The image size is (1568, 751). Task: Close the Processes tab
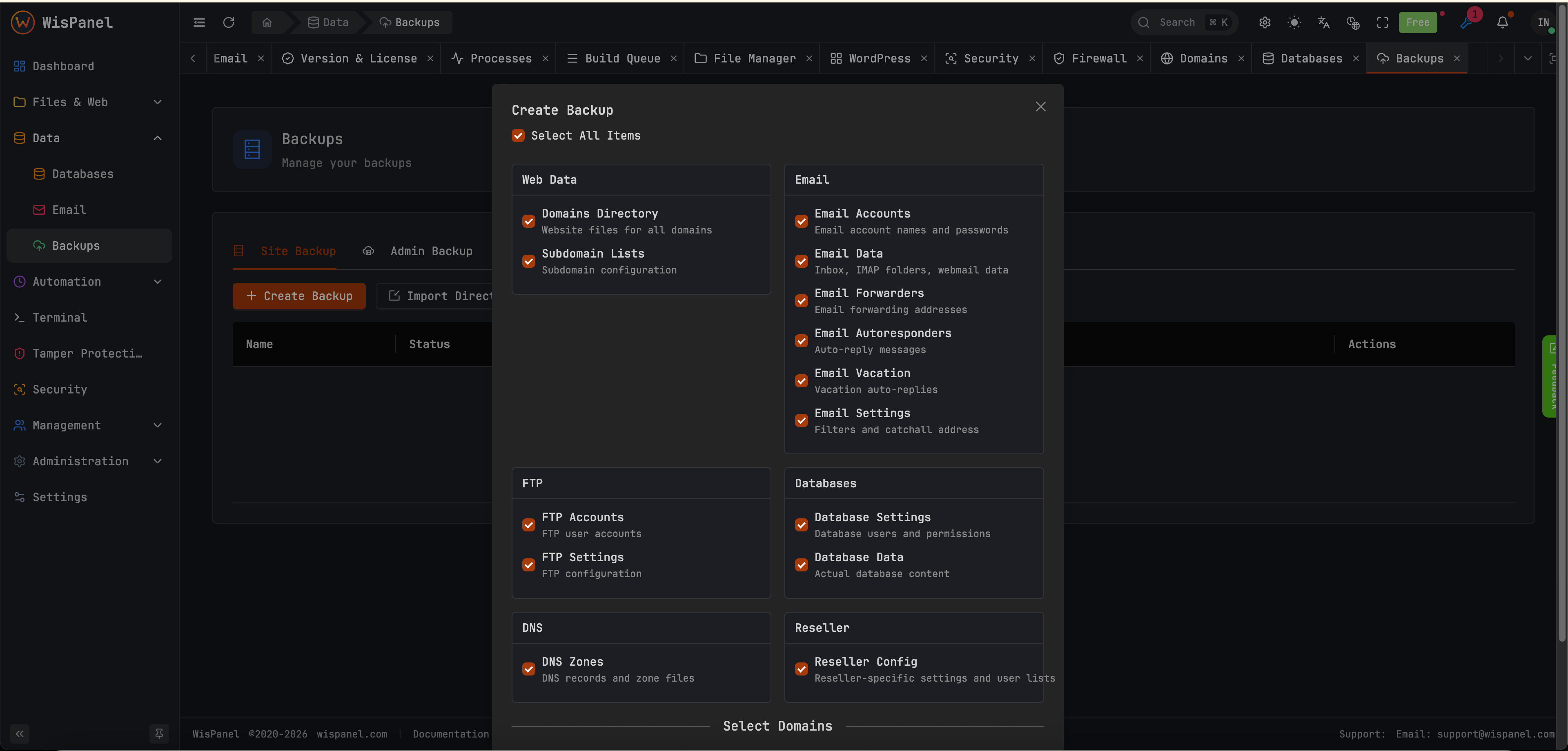click(546, 58)
